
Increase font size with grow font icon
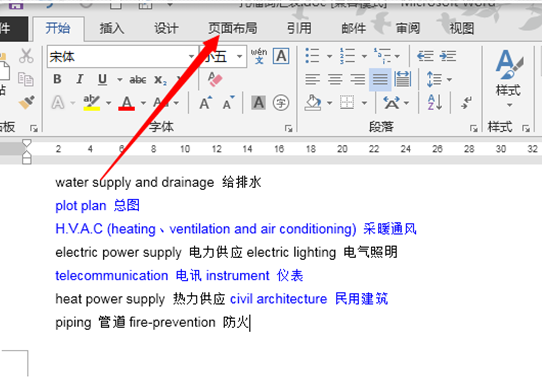[206, 103]
